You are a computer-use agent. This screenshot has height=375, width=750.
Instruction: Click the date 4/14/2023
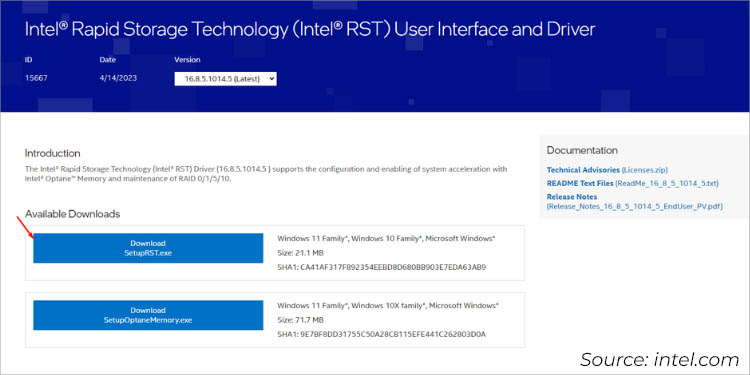click(x=118, y=78)
